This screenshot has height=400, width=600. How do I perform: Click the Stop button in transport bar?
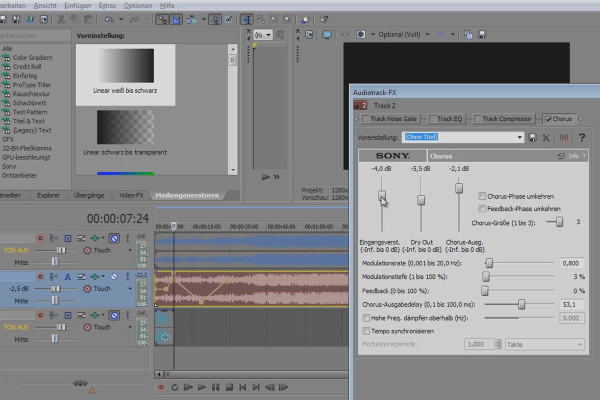[229, 387]
